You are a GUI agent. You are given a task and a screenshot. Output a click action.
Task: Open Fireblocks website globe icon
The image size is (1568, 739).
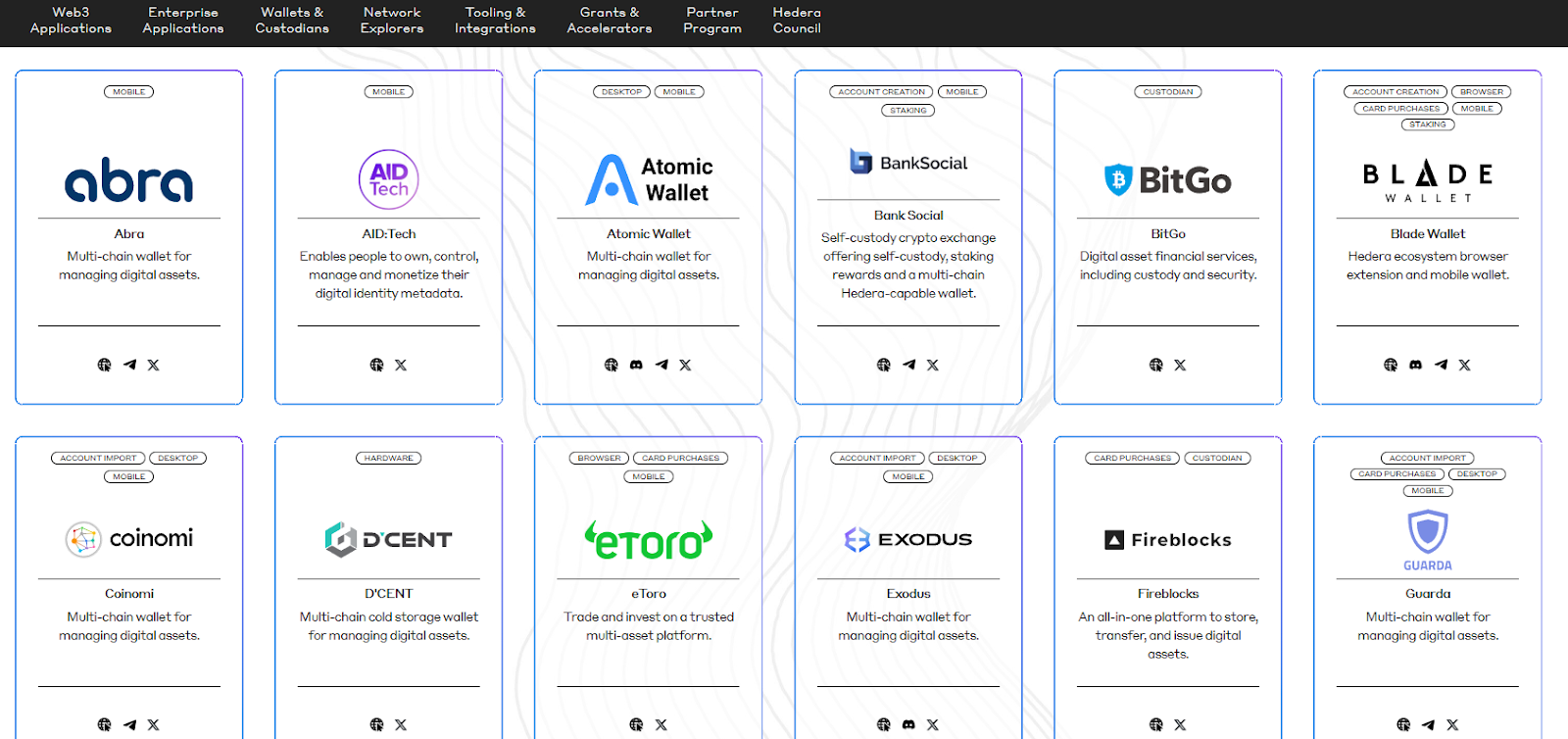coord(1156,724)
